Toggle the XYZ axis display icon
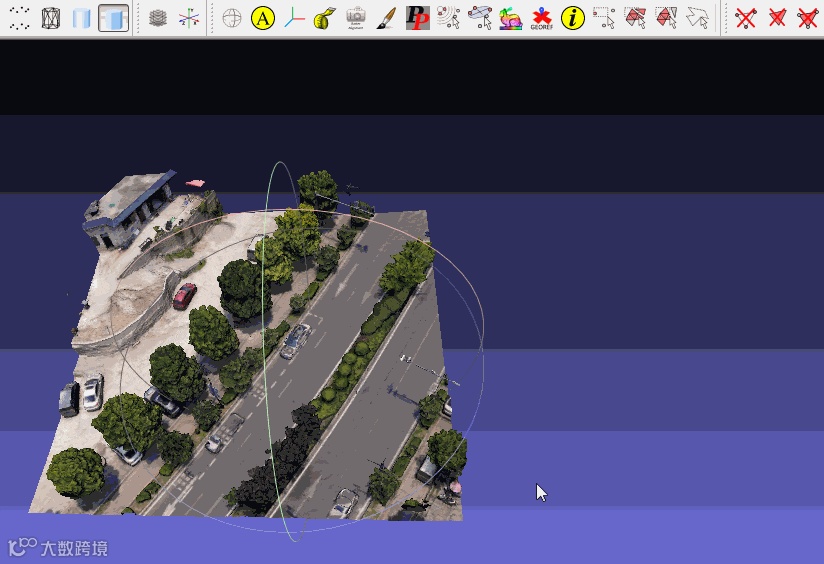This screenshot has height=564, width=824. (189, 18)
